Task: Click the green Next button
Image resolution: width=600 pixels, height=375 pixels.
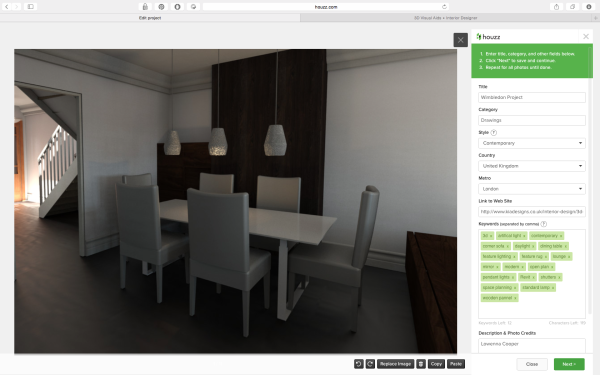Action: (569, 364)
